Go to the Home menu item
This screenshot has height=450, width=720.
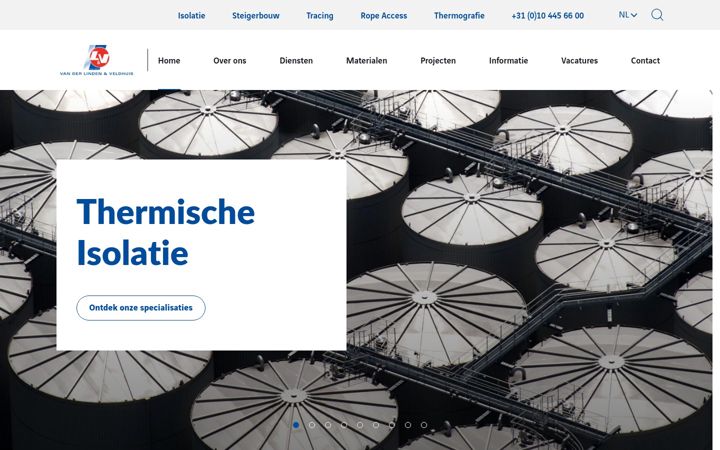[x=169, y=61]
